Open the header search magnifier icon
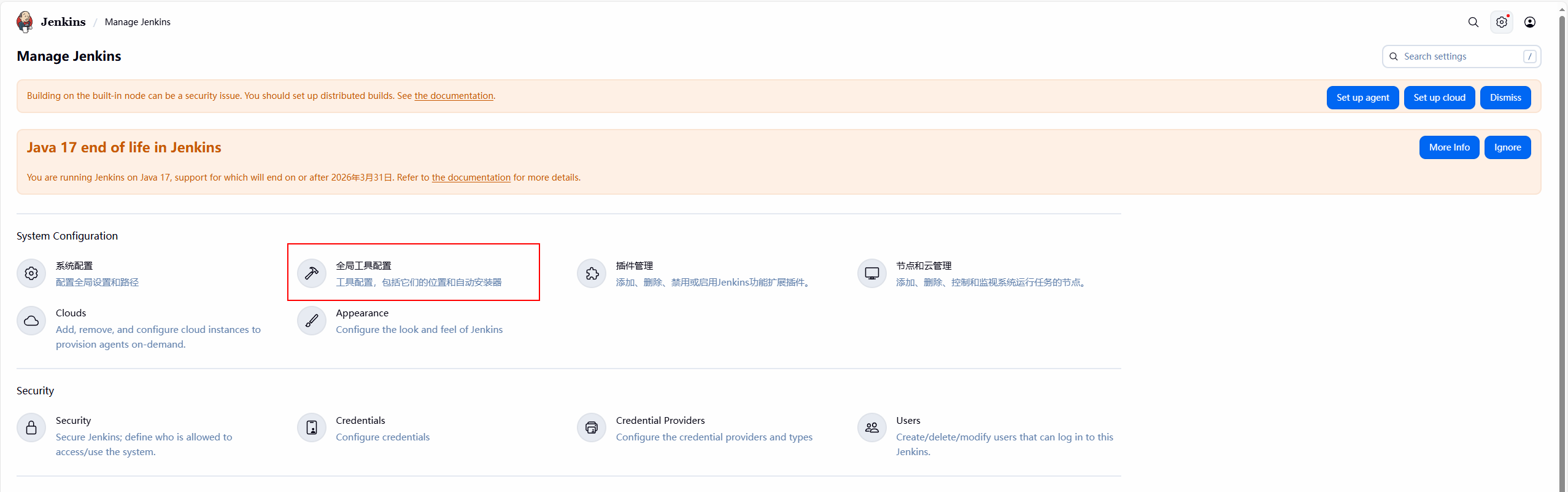1568x492 pixels. [x=1473, y=22]
